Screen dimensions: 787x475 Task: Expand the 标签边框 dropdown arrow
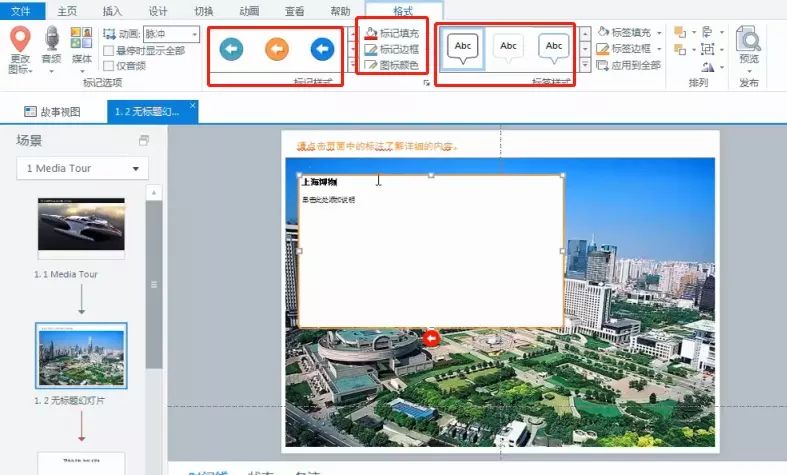pos(659,49)
